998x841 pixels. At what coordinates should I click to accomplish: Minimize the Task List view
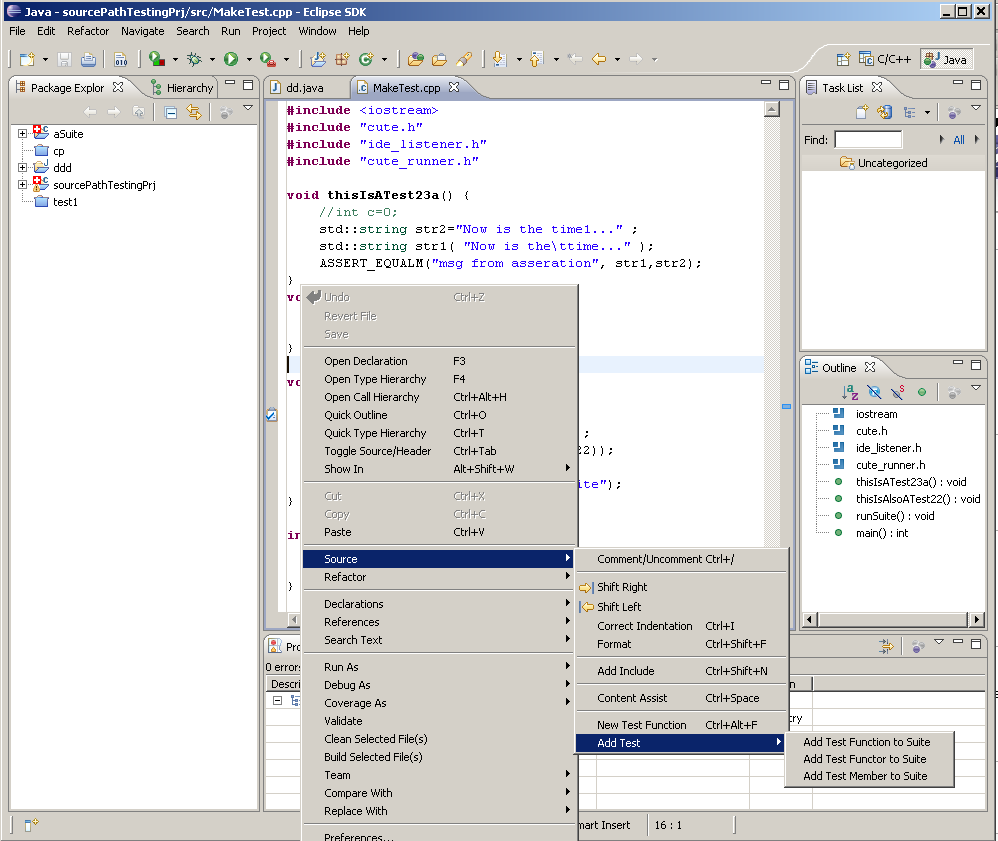[x=958, y=83]
